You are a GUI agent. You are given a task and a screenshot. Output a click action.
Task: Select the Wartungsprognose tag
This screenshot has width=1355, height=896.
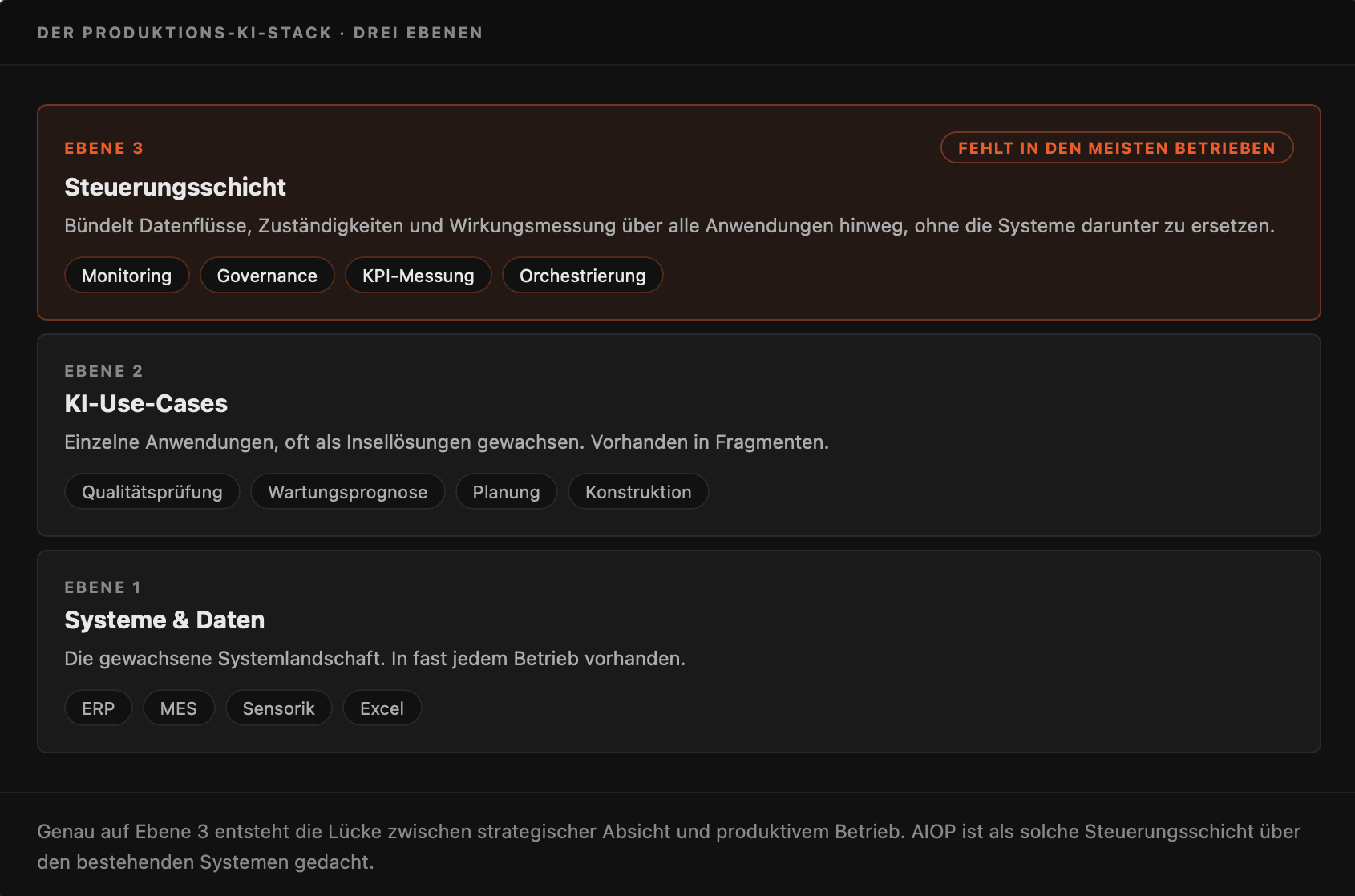click(347, 491)
